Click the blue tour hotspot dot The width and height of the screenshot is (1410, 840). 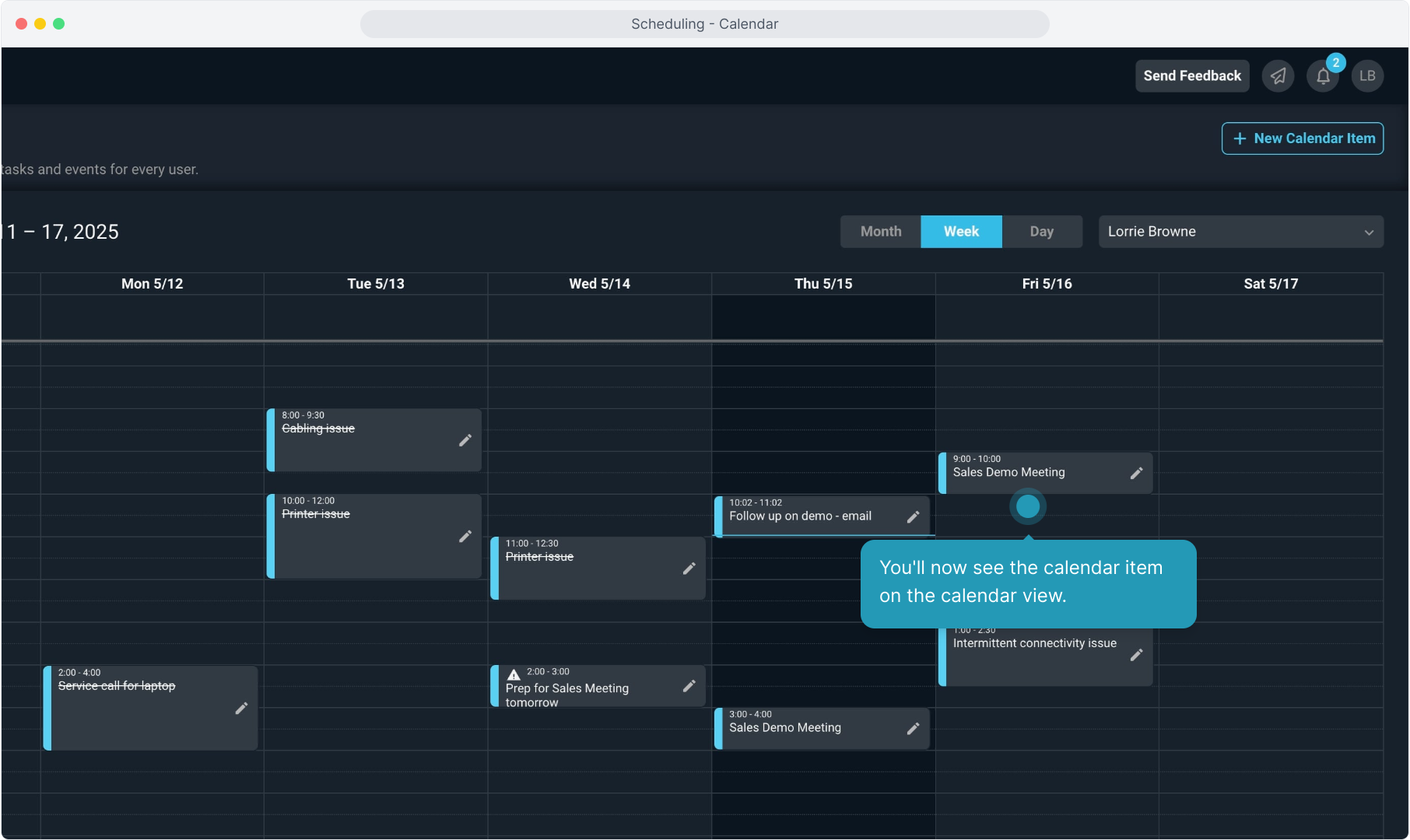point(1028,507)
